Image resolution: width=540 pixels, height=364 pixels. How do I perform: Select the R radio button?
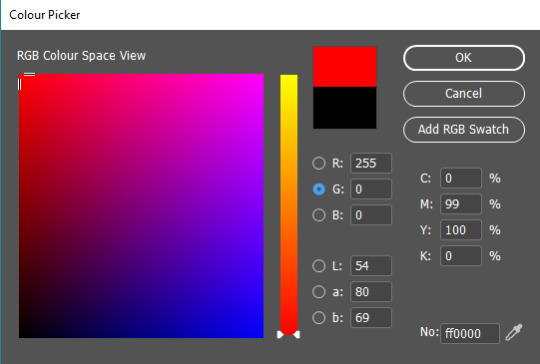(x=319, y=163)
